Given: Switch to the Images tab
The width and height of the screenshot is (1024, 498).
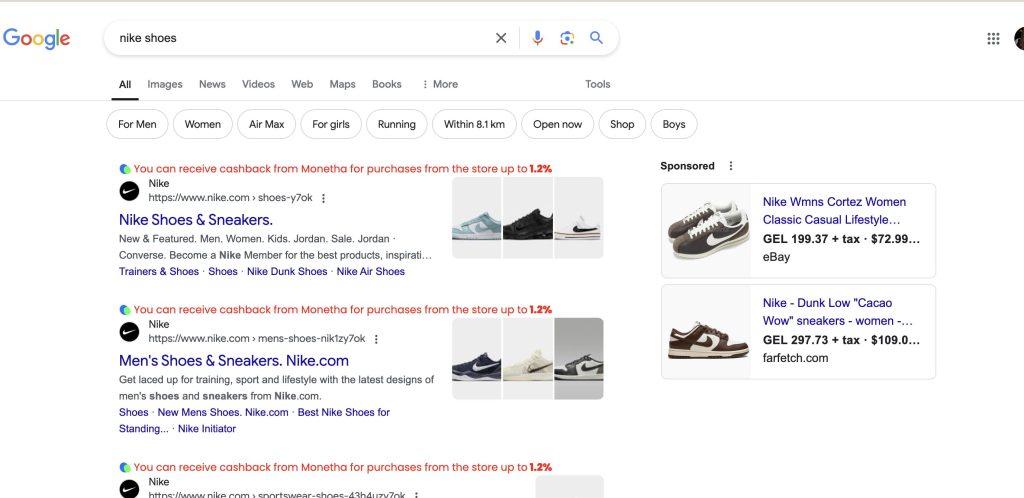Looking at the screenshot, I should tap(165, 84).
